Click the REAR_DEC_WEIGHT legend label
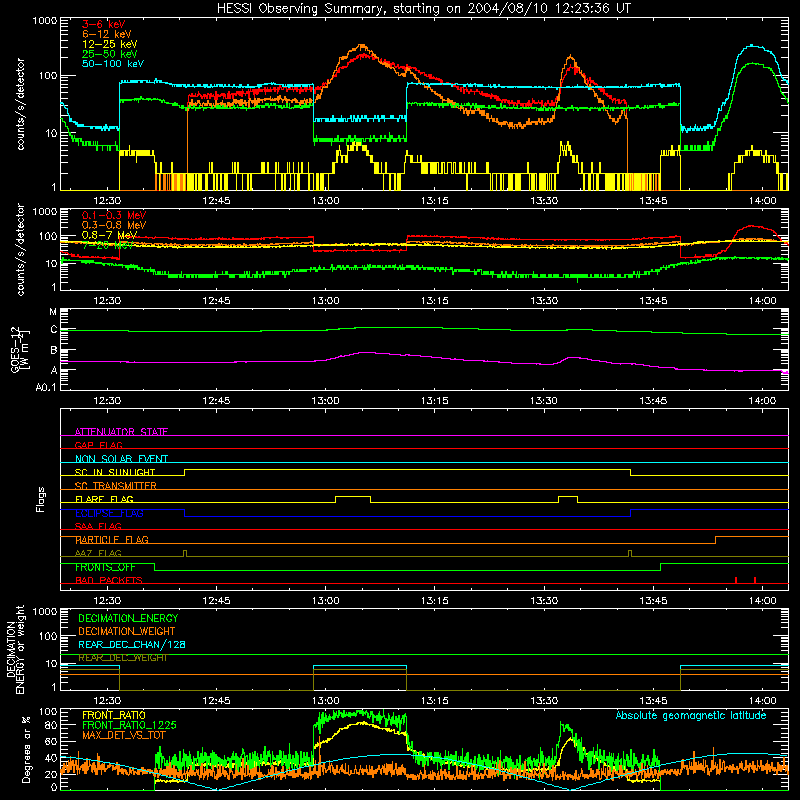Image resolution: width=800 pixels, height=800 pixels. coord(122,658)
